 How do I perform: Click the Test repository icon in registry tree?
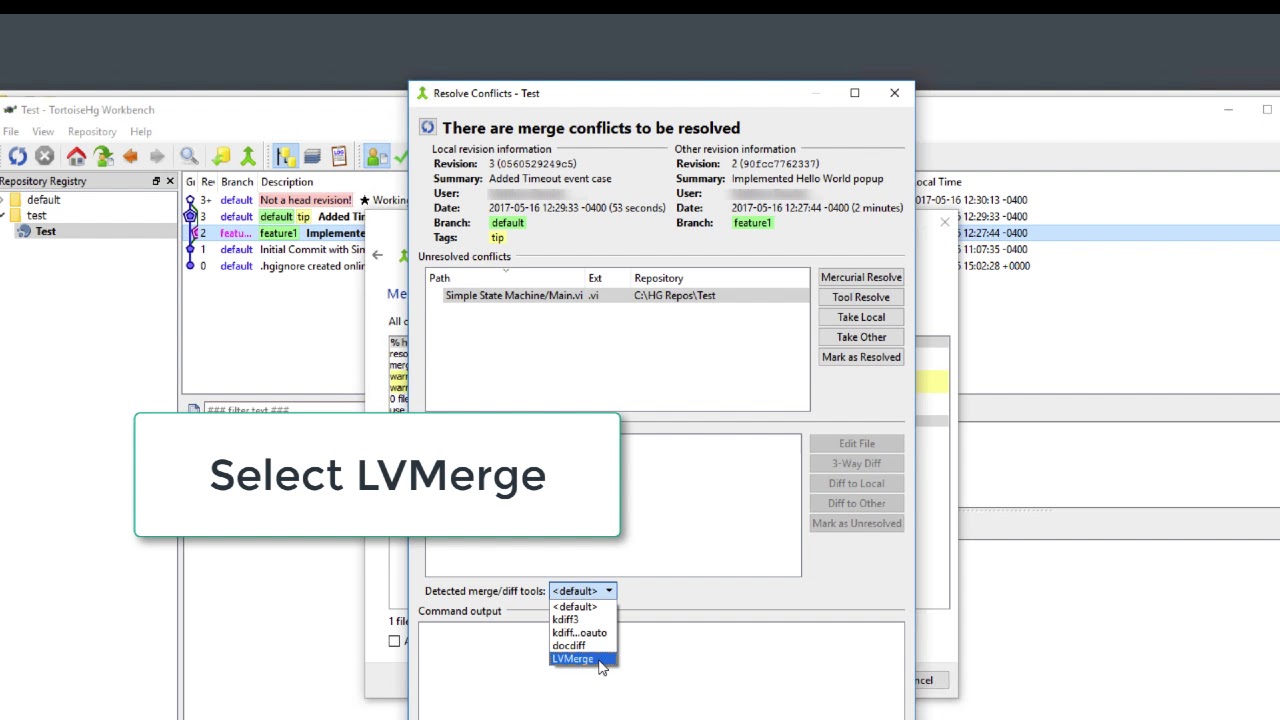25,232
